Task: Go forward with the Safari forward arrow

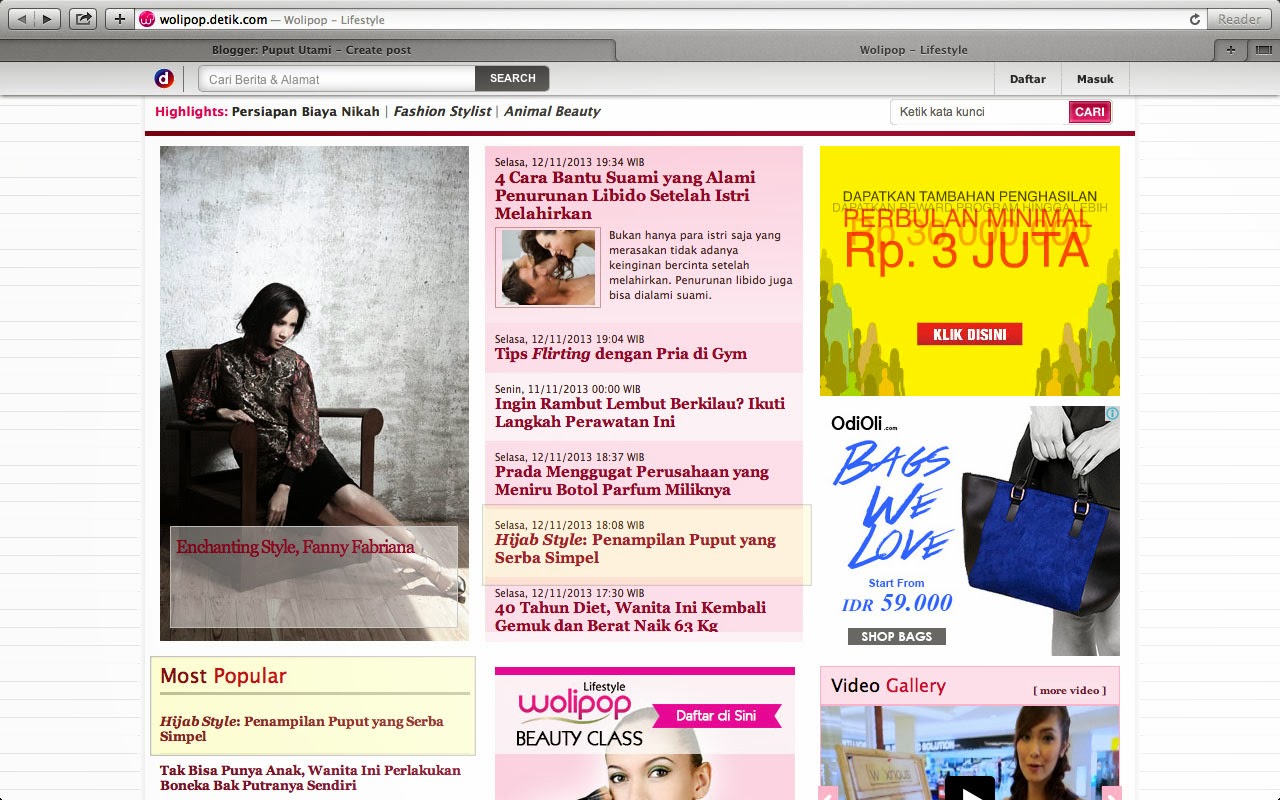Action: point(47,19)
